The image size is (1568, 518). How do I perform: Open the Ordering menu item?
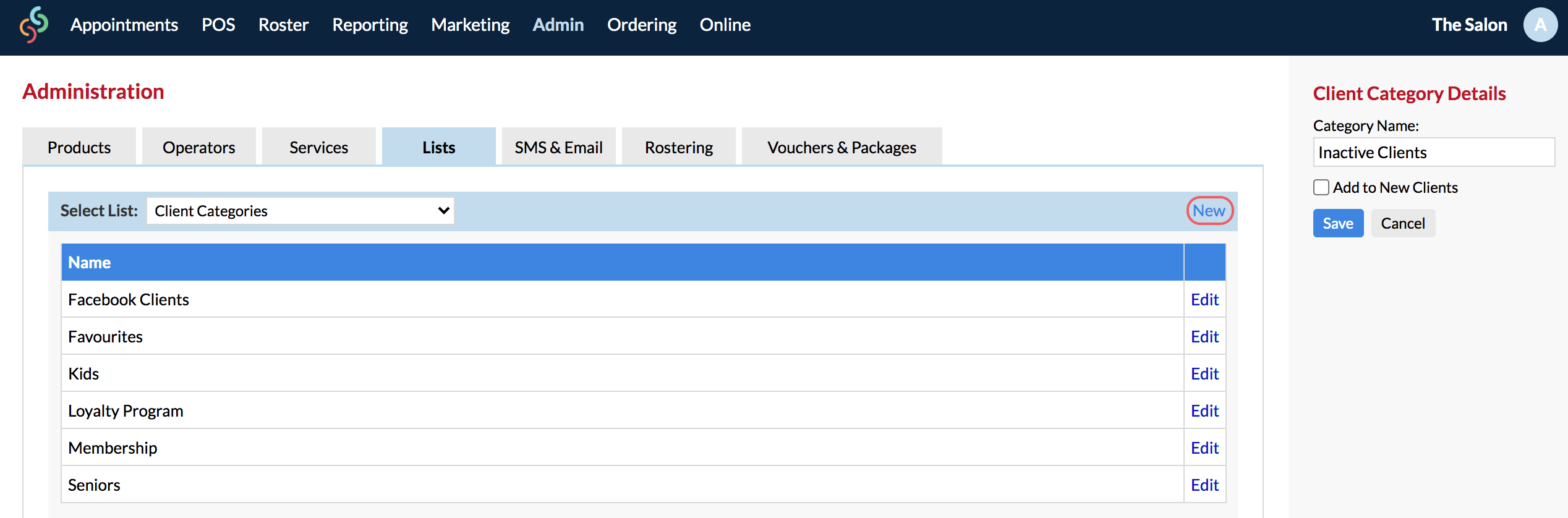coord(642,25)
